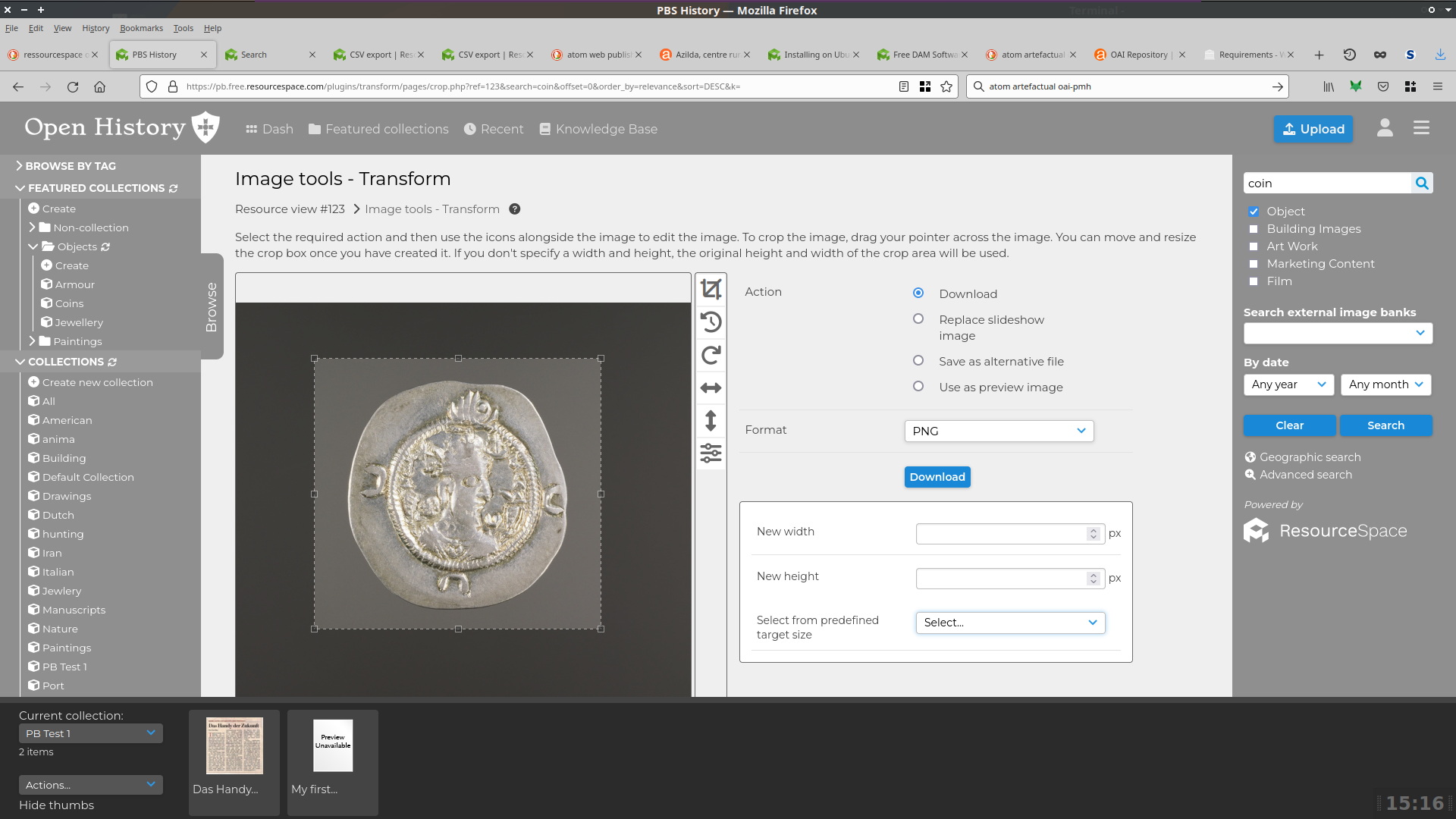Enable the Building Images checkbox
Viewport: 1456px width, 819px height.
pos(1254,229)
